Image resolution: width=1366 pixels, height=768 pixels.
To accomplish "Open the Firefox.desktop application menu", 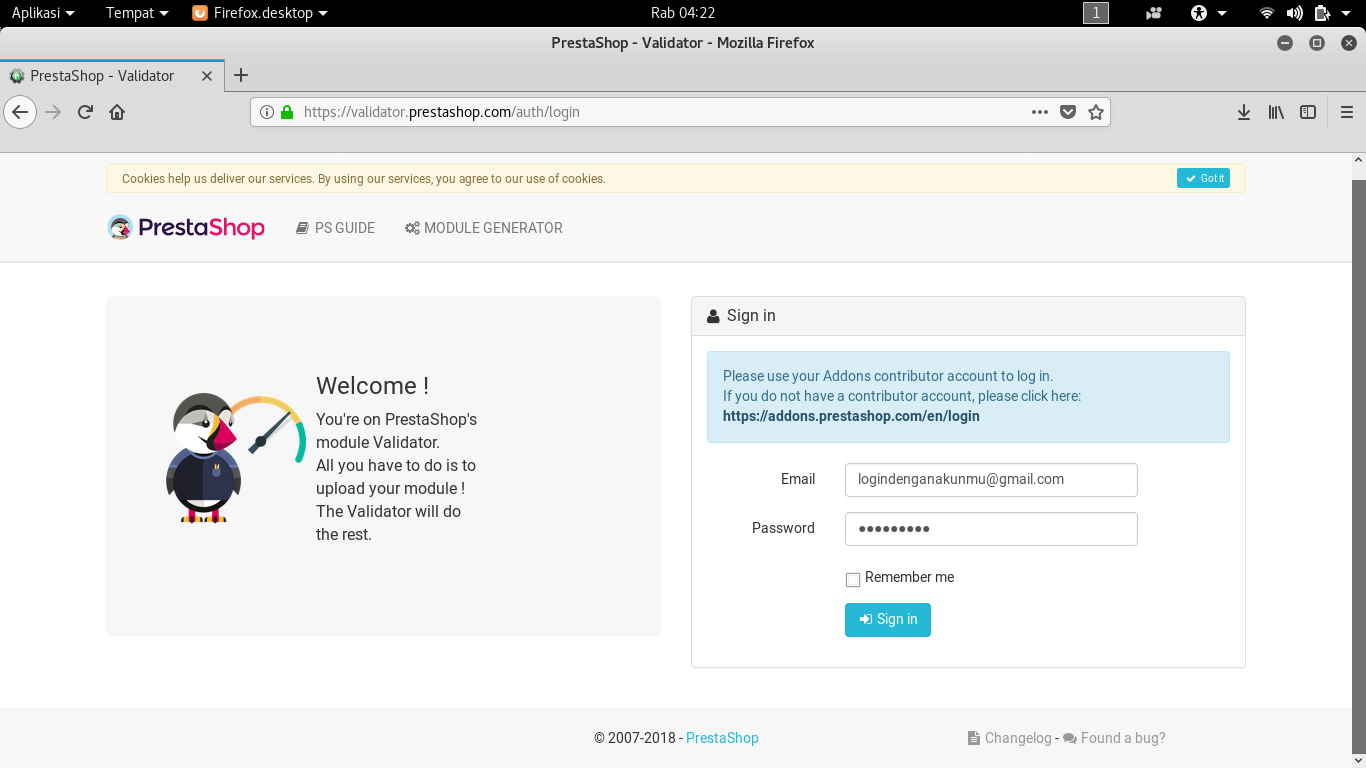I will point(260,13).
